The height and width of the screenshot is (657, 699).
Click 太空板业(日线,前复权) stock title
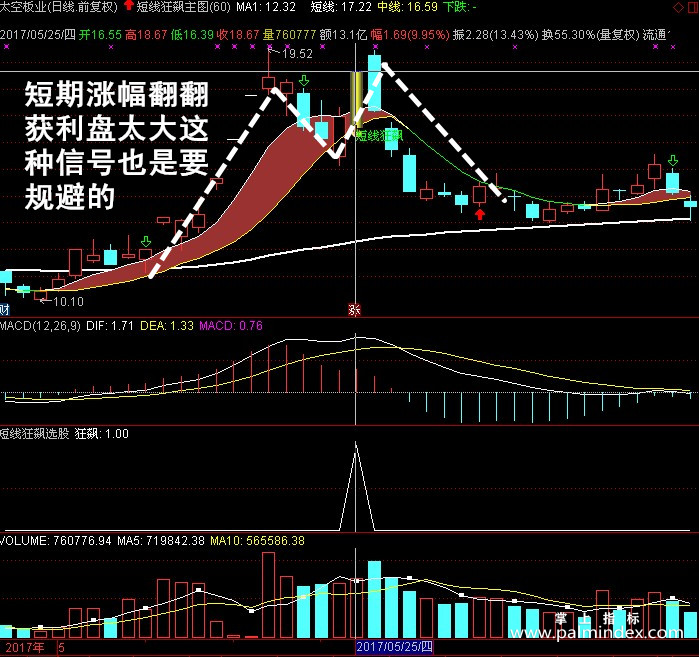pyautogui.click(x=59, y=7)
